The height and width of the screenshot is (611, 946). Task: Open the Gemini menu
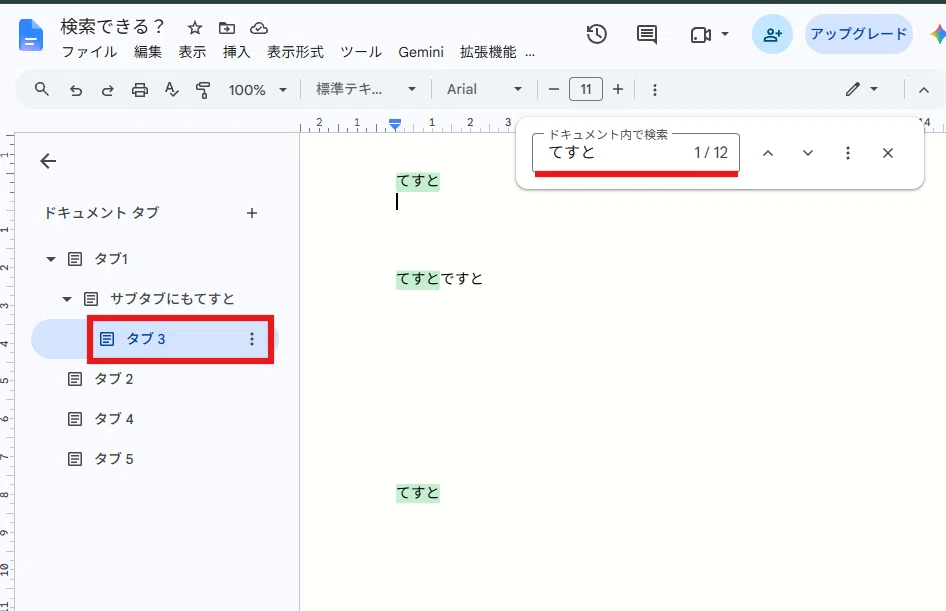pos(421,52)
